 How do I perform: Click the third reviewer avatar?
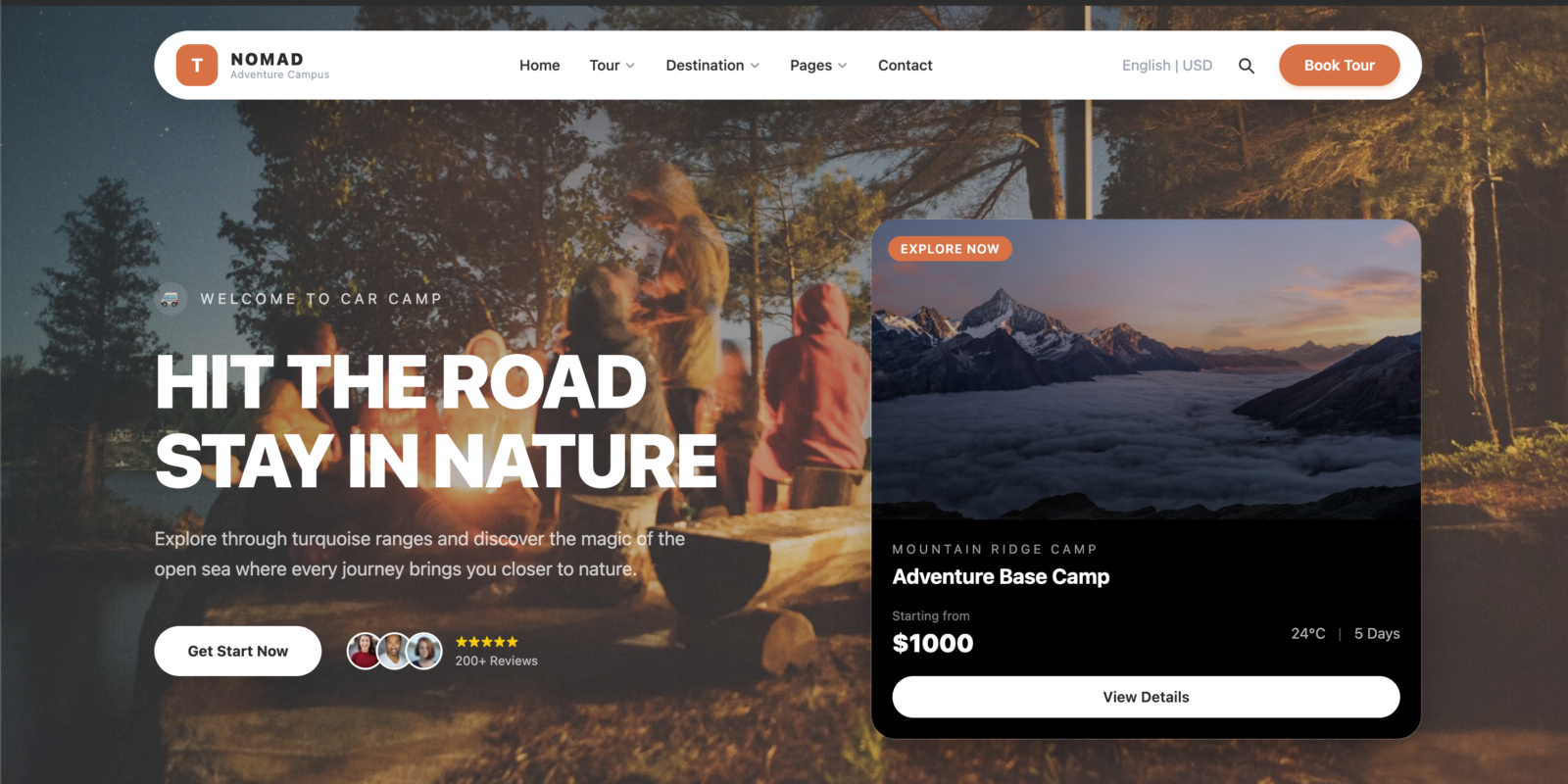424,651
